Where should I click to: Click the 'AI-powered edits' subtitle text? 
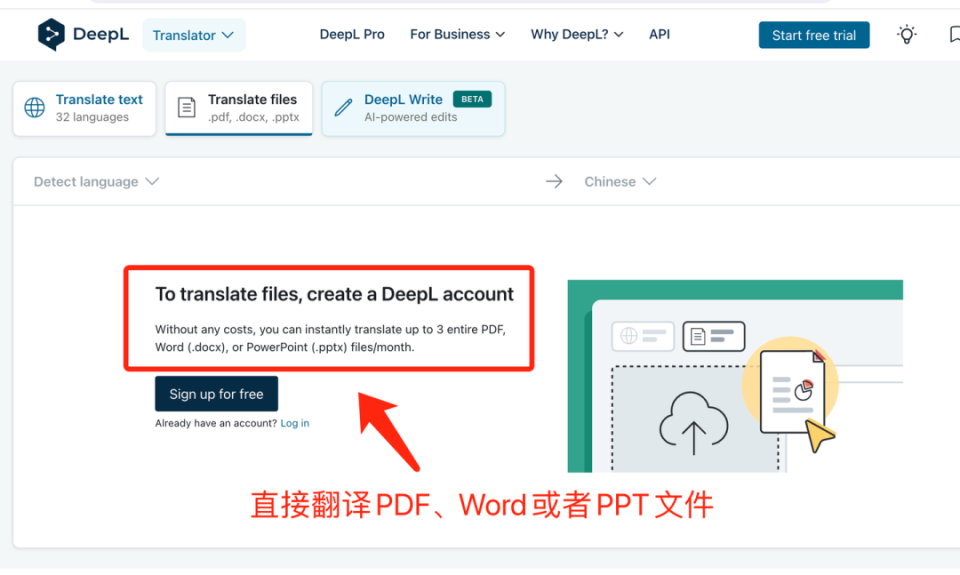pos(411,117)
